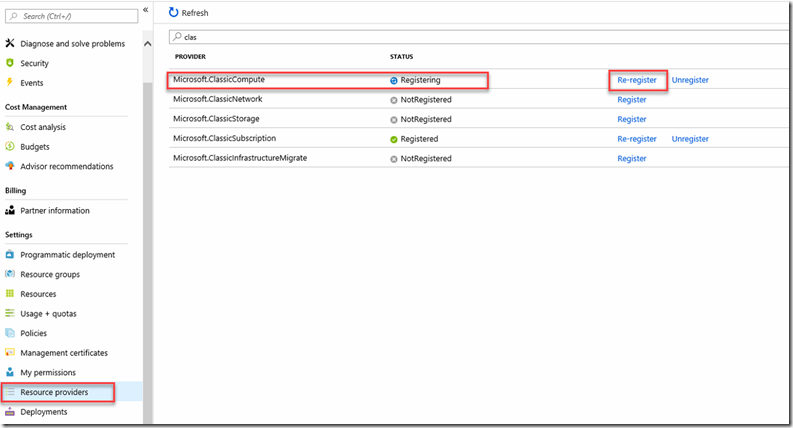
Task: Click the magnifier icon in the provider filter box
Action: (x=177, y=36)
